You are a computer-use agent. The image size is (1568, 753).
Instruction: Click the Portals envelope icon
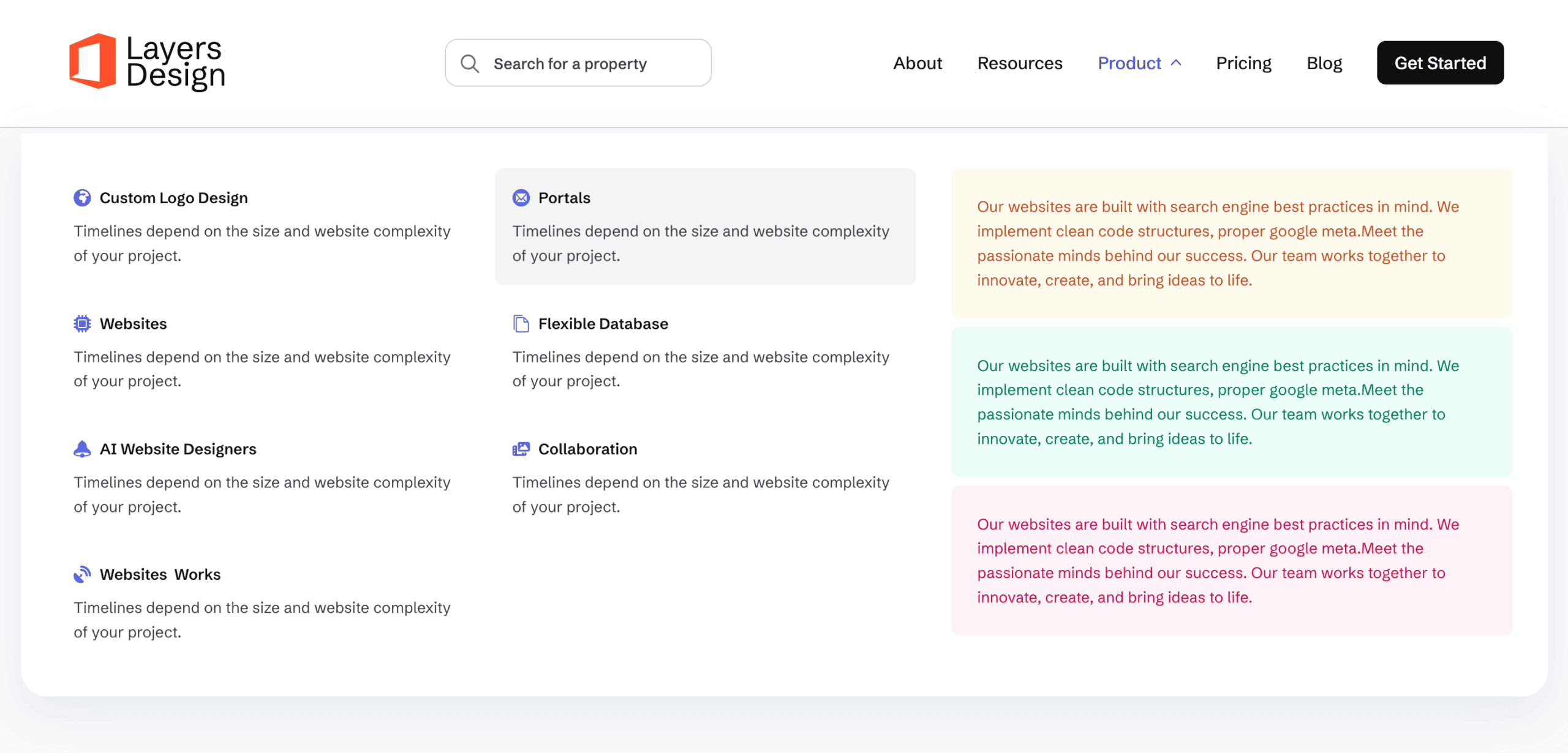(521, 198)
